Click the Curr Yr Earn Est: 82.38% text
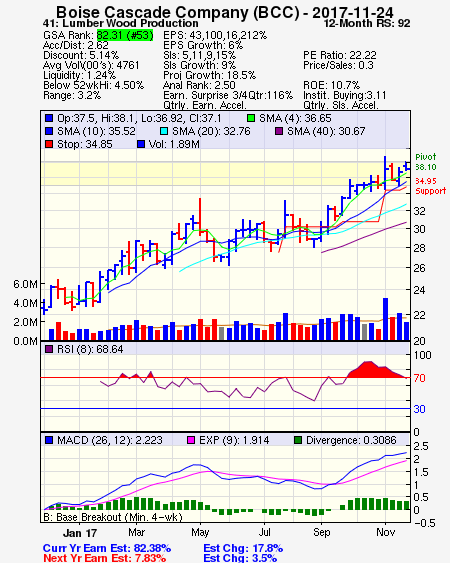 coord(107,548)
